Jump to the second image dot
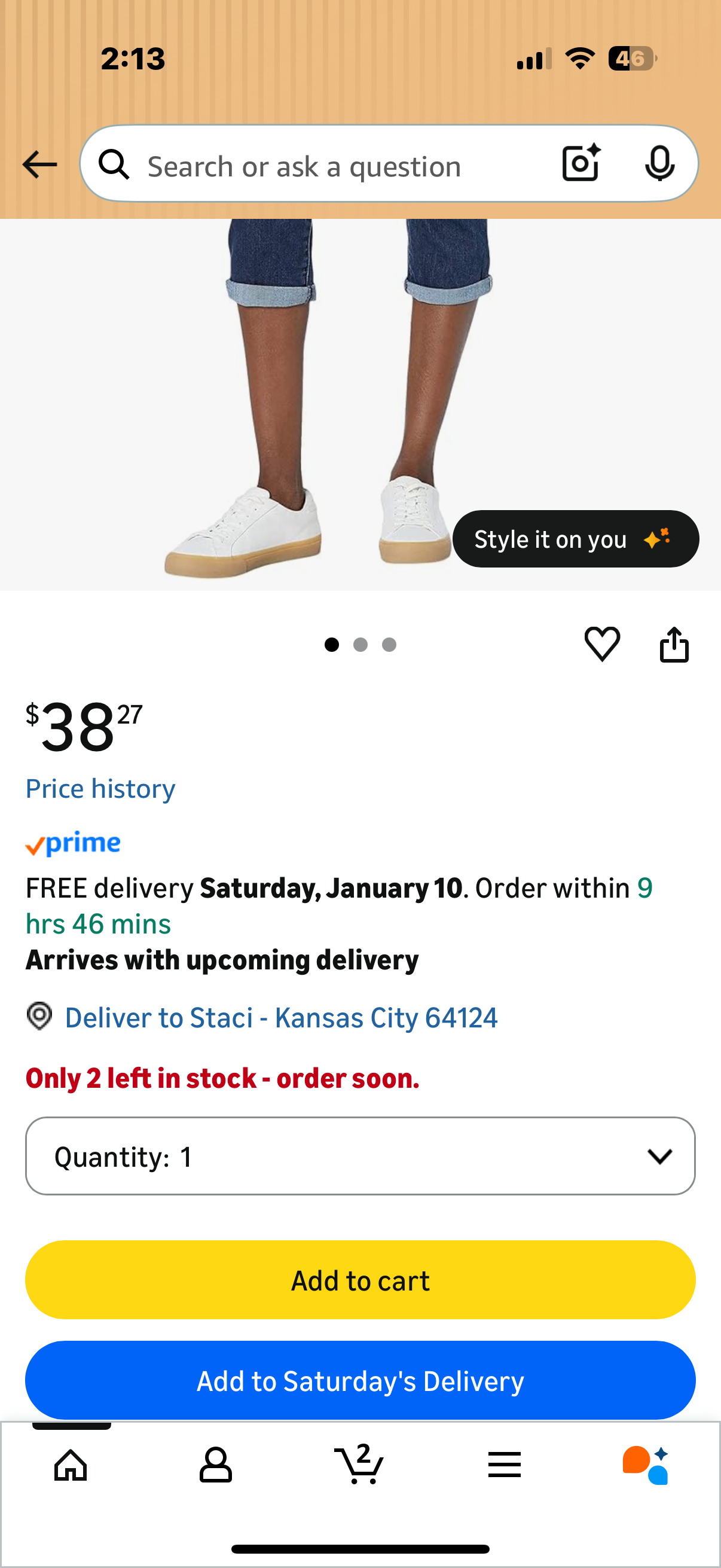This screenshot has width=721, height=1568. click(360, 645)
